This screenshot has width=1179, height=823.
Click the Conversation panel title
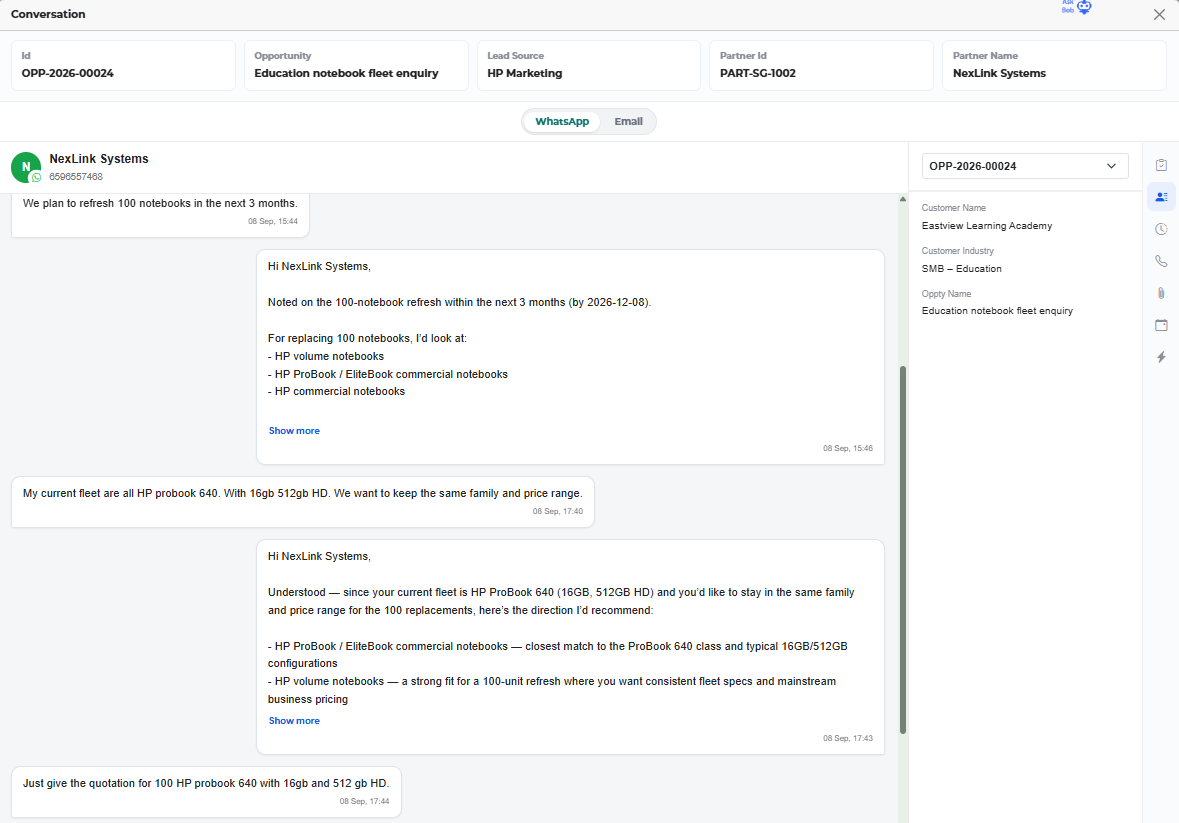pyautogui.click(x=48, y=14)
